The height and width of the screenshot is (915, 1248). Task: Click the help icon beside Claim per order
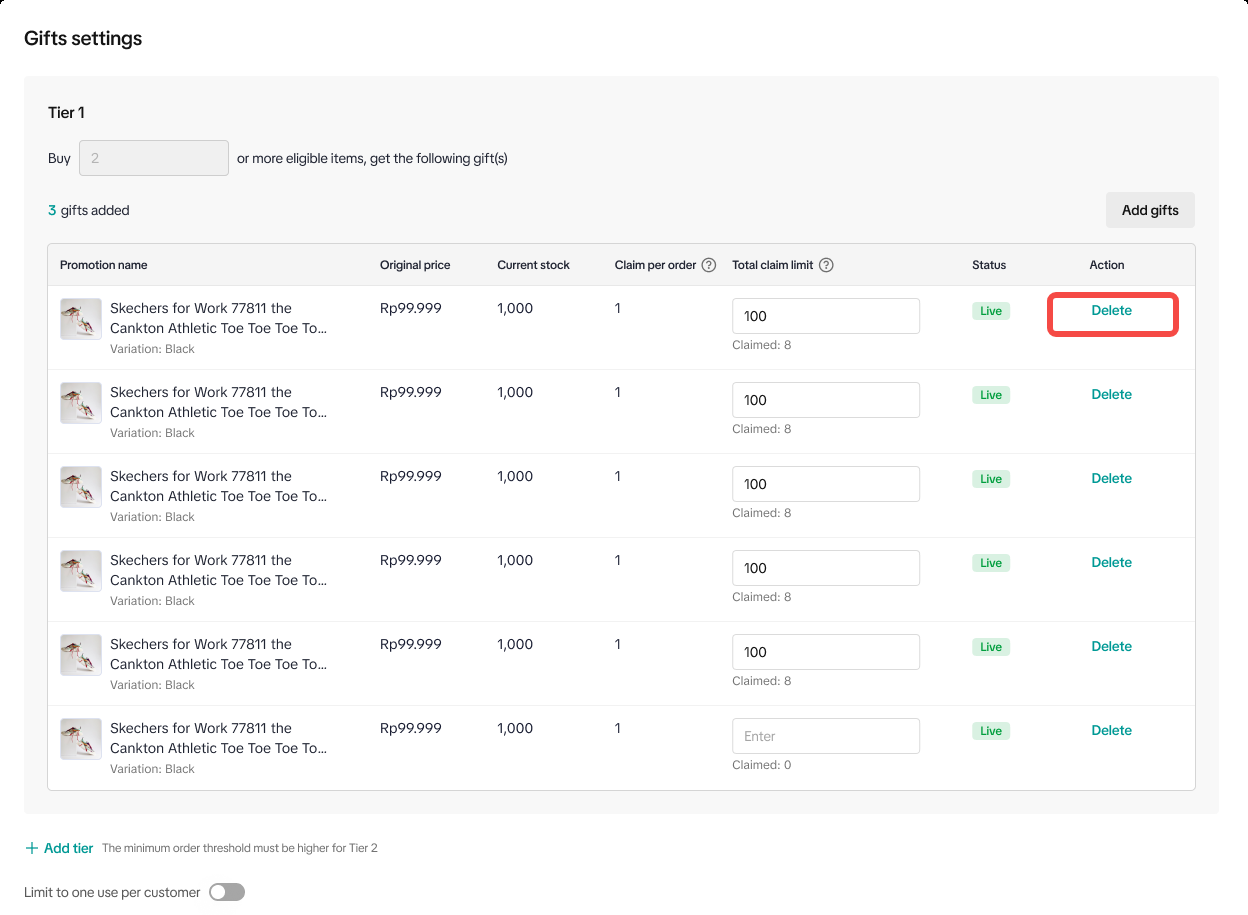click(x=708, y=265)
